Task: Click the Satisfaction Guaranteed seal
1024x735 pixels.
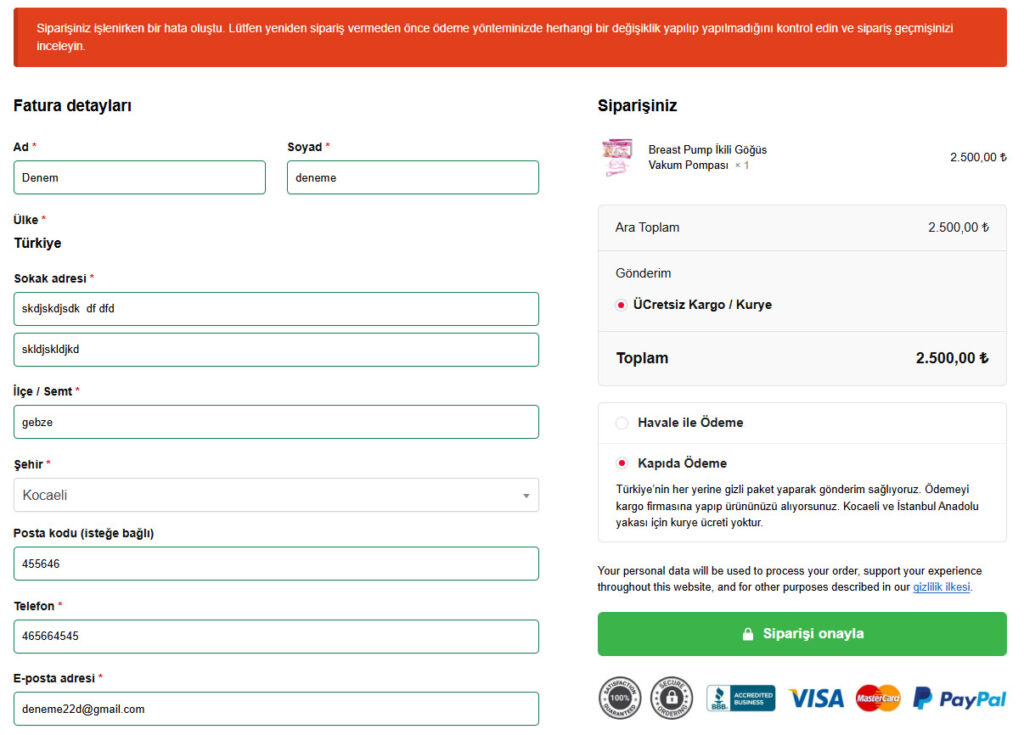Action: tap(620, 697)
